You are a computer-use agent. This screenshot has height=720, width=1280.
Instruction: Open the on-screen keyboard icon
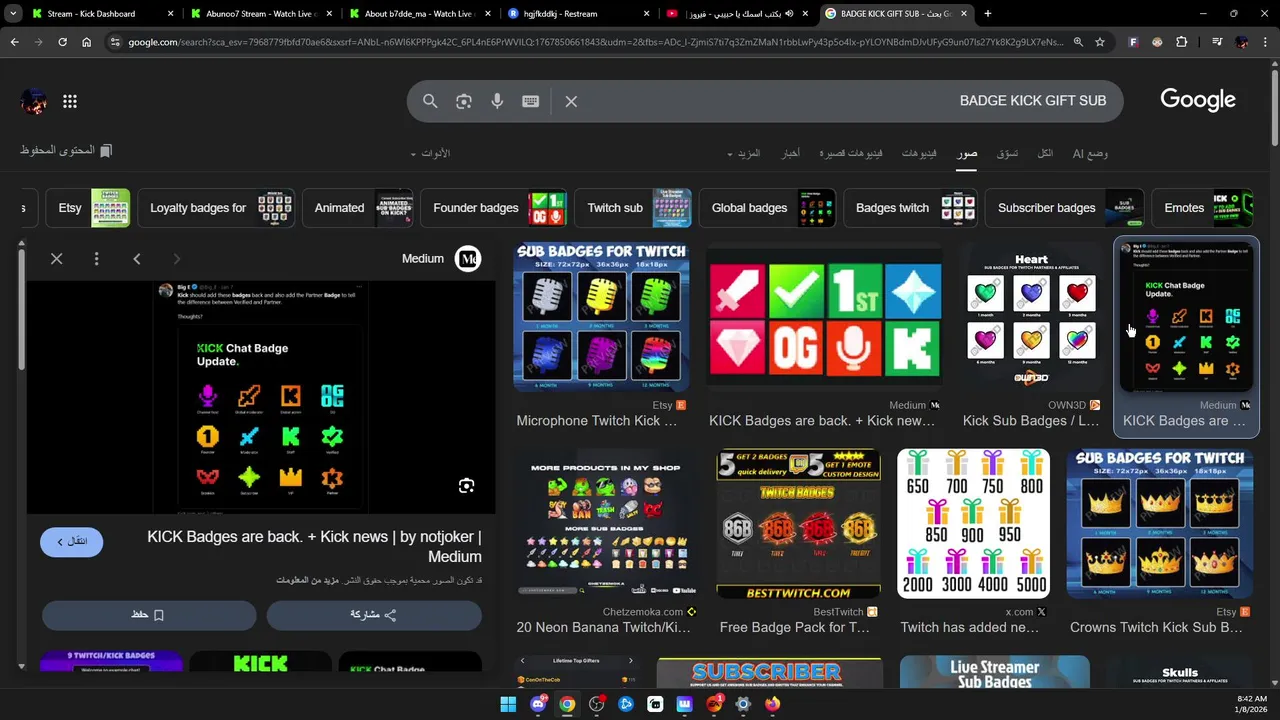(x=531, y=101)
